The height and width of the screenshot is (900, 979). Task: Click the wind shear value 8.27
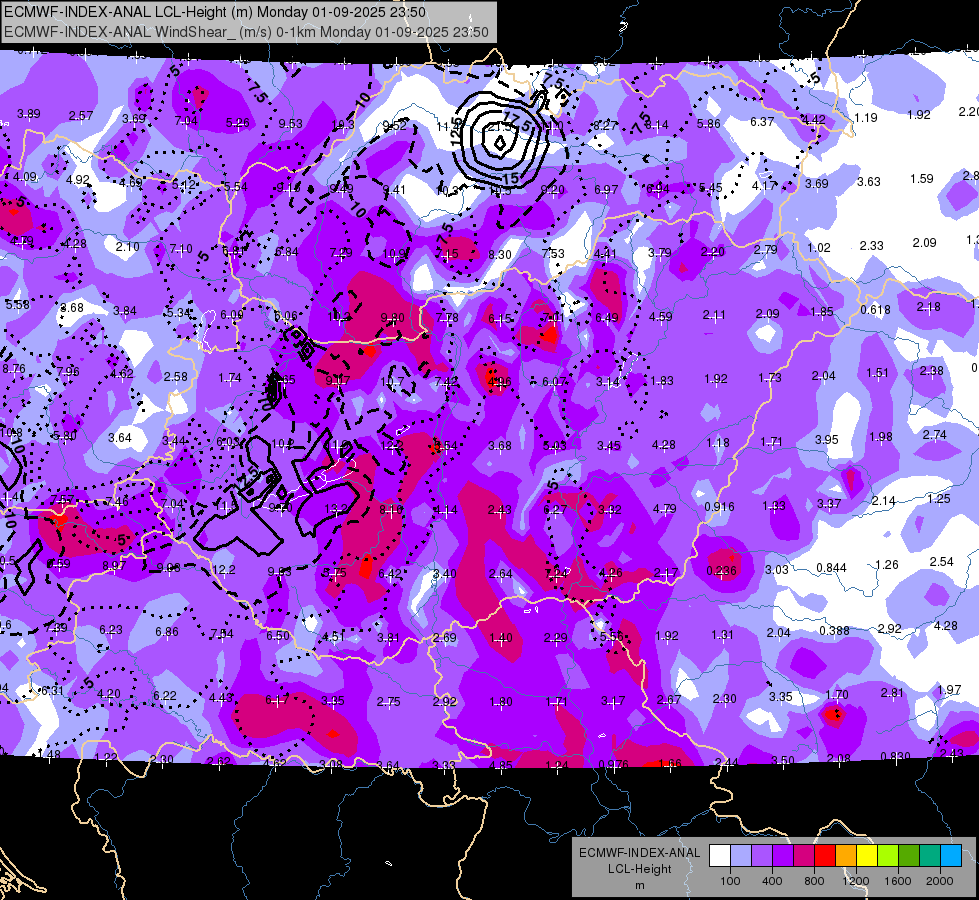coord(605,125)
